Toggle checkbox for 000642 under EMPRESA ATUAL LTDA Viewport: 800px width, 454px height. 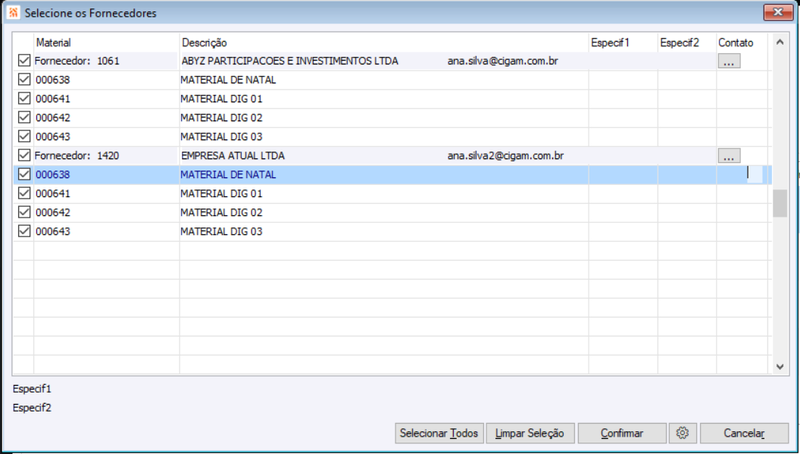24,212
